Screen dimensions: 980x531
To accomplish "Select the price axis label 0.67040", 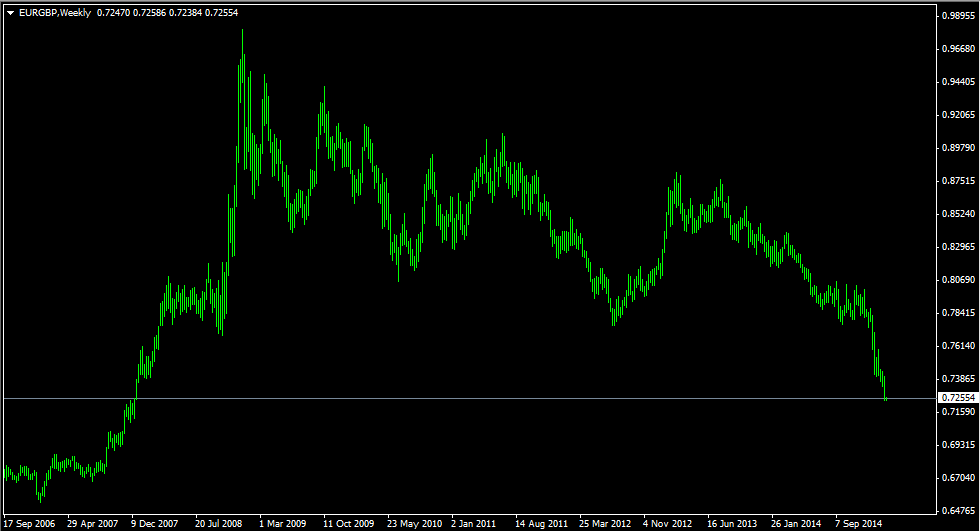I will pyautogui.click(x=958, y=478).
